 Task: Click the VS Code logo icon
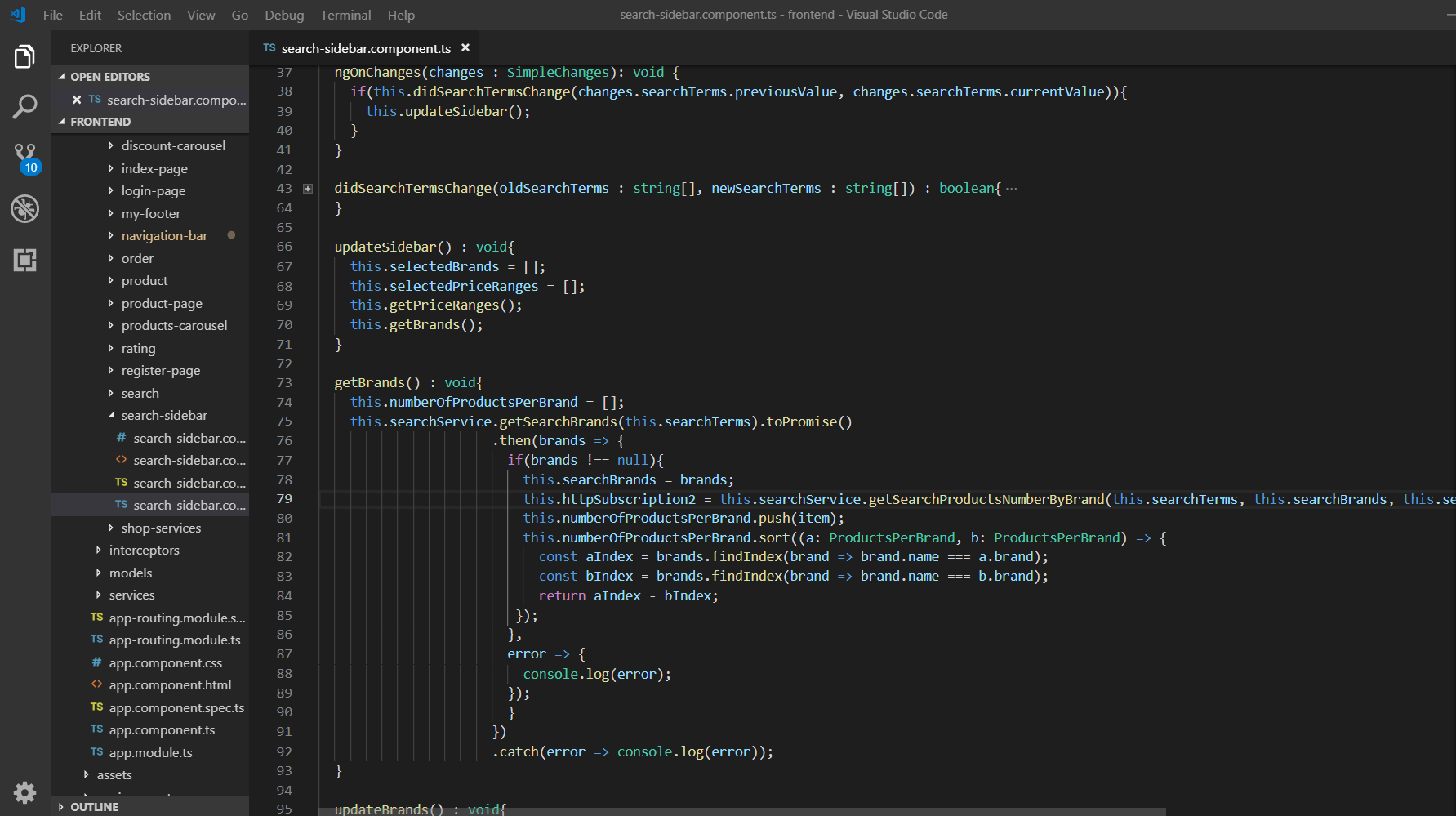(x=18, y=15)
